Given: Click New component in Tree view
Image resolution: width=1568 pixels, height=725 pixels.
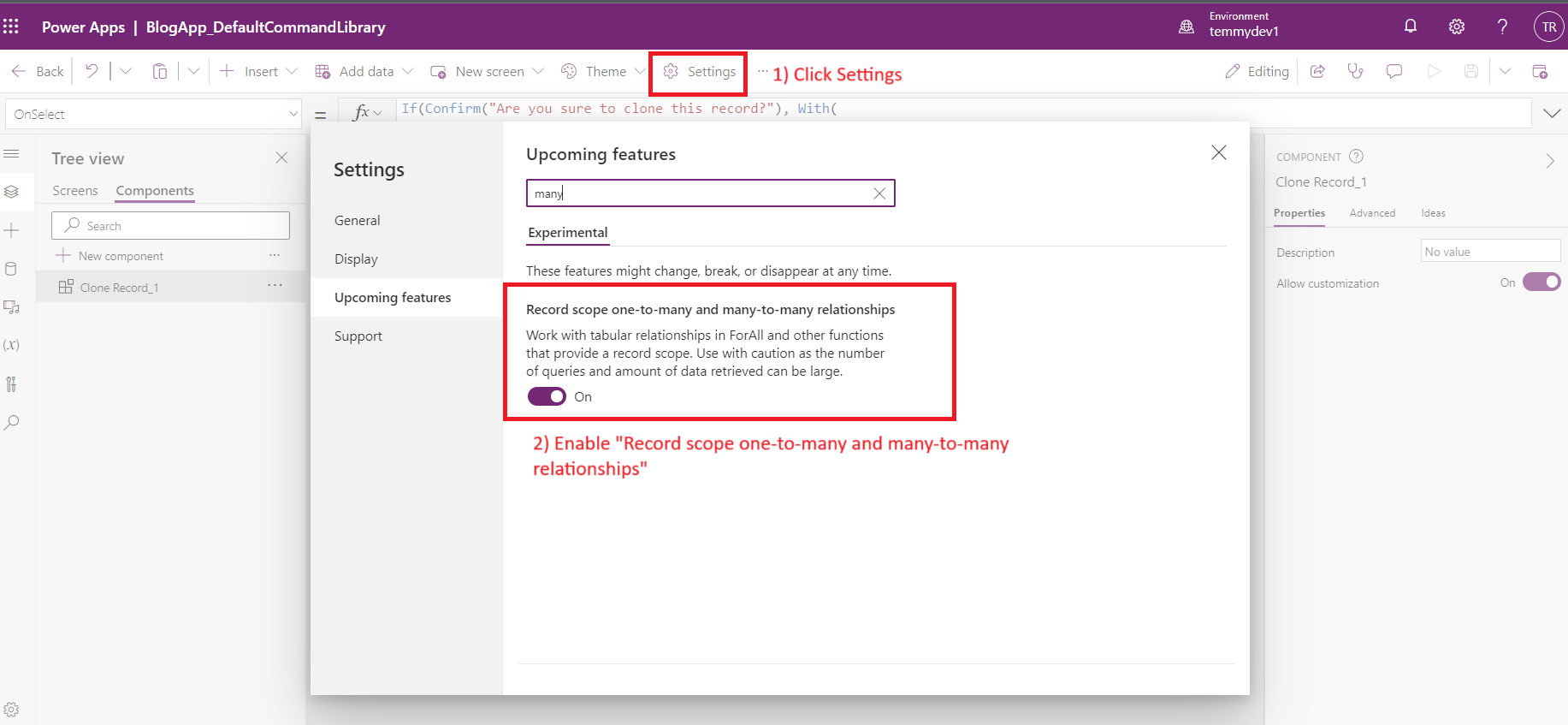Looking at the screenshot, I should [x=109, y=256].
